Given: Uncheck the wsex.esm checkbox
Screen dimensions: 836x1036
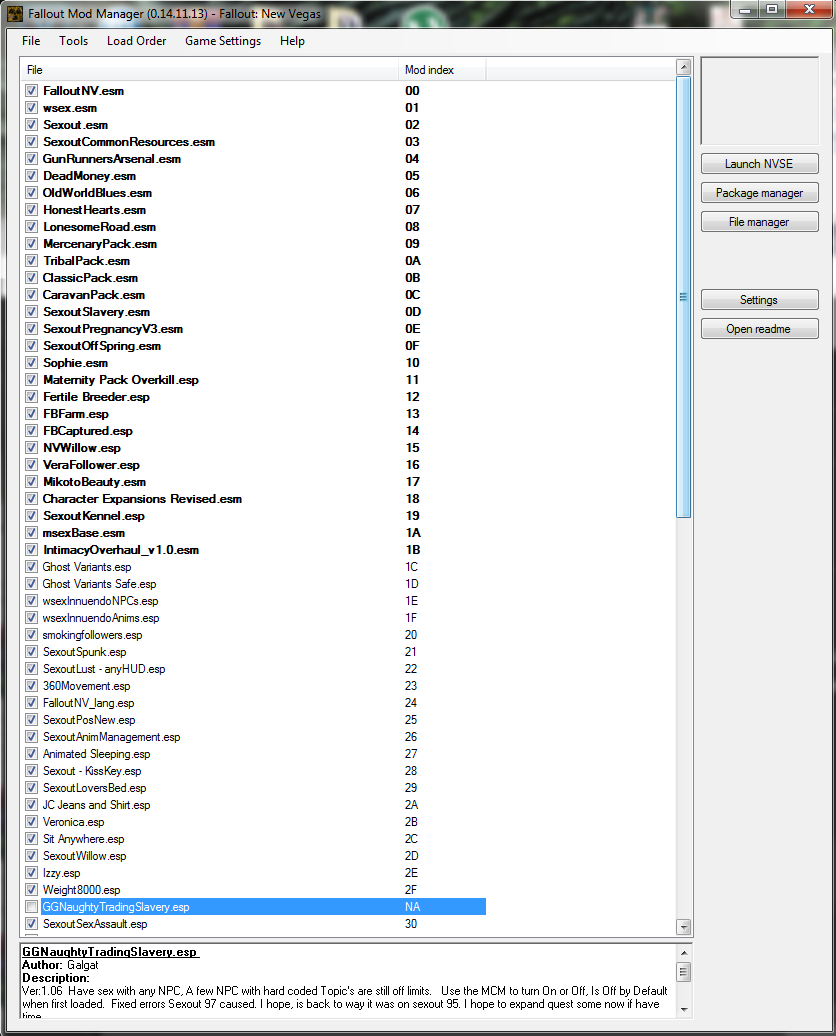Looking at the screenshot, I should [31, 108].
